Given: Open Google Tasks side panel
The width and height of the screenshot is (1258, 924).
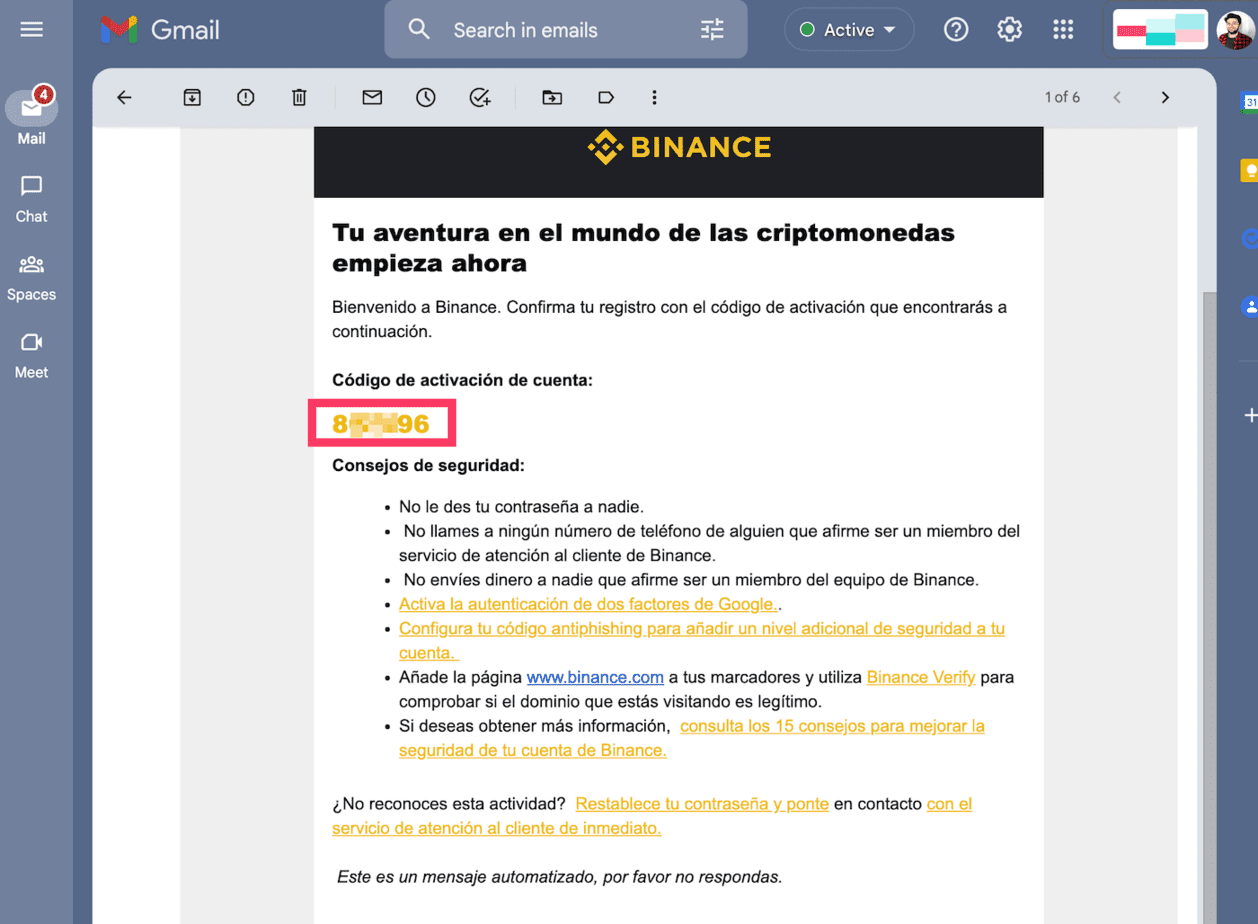Looking at the screenshot, I should (1248, 239).
